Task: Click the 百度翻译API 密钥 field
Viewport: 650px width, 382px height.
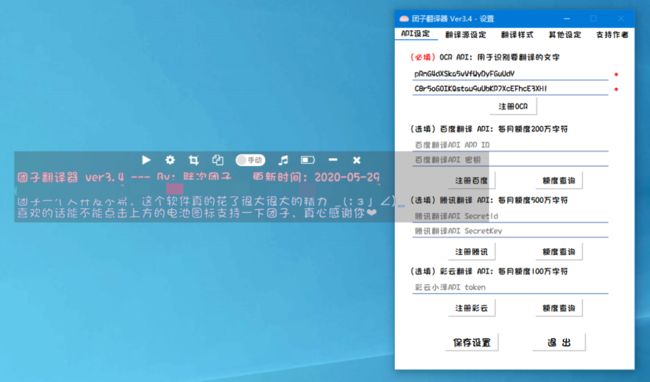Action: coord(510,160)
